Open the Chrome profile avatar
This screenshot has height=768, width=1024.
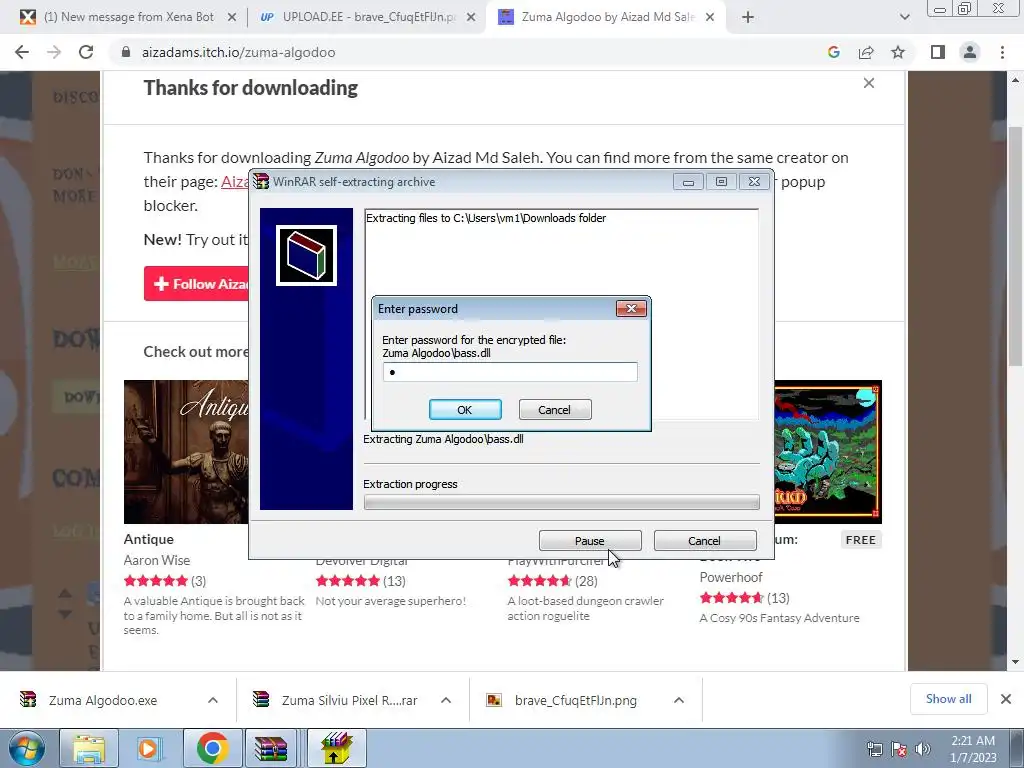(970, 52)
